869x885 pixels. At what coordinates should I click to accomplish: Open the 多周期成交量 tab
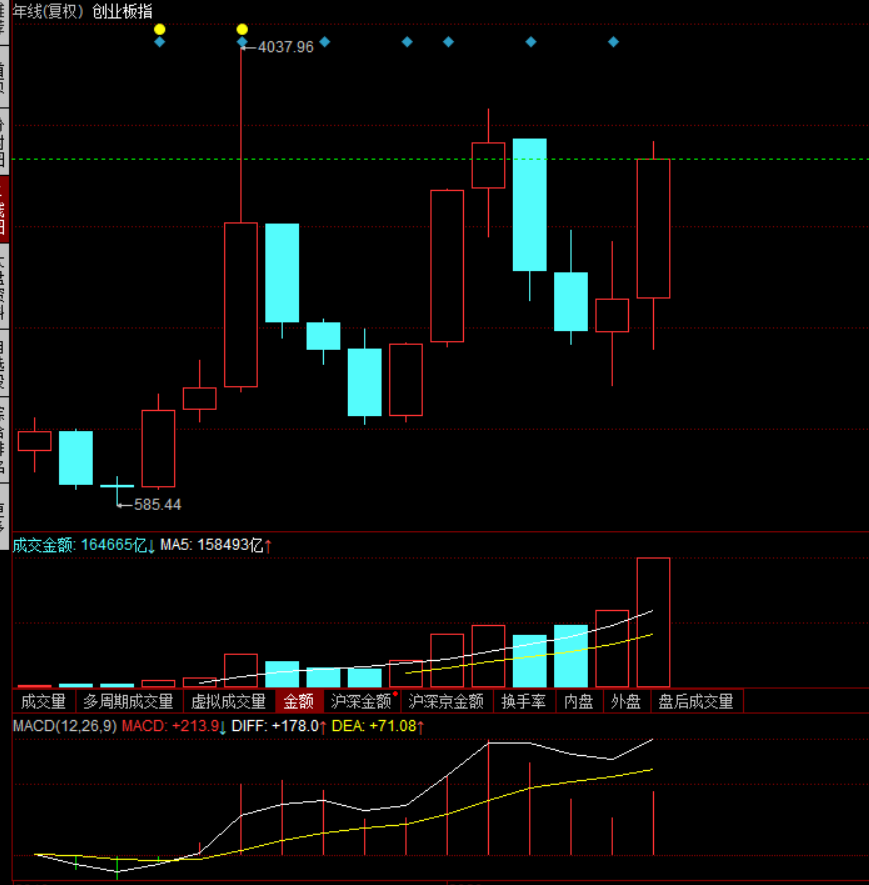tap(128, 702)
